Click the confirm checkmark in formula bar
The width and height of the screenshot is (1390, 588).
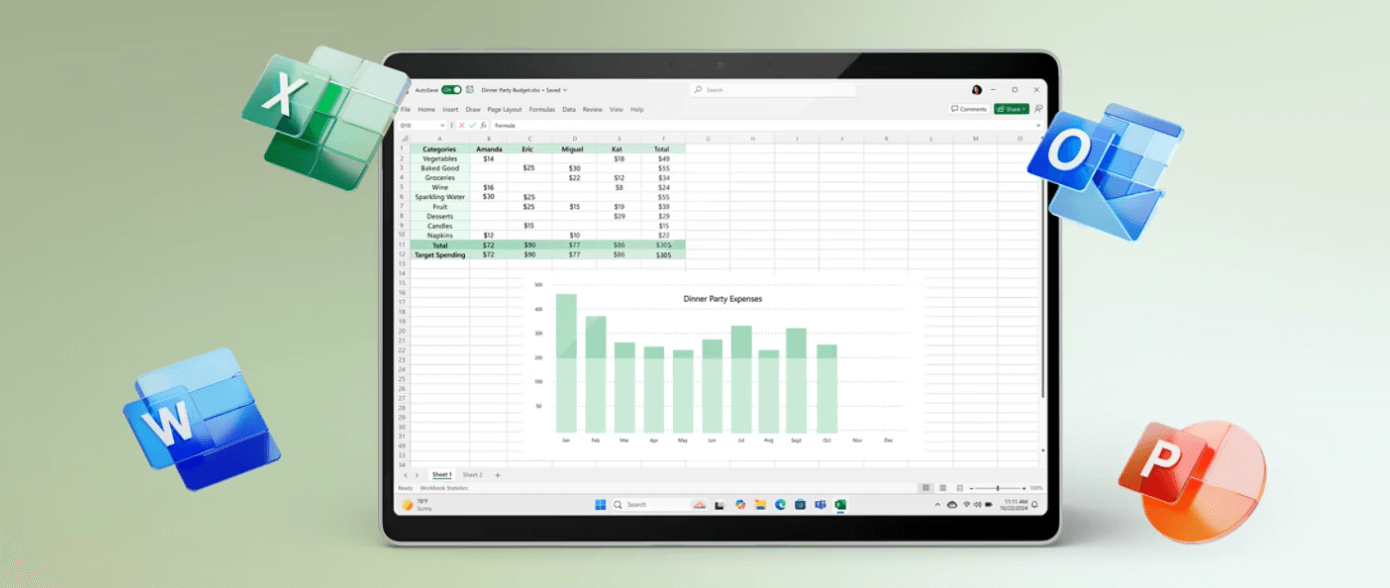(472, 126)
